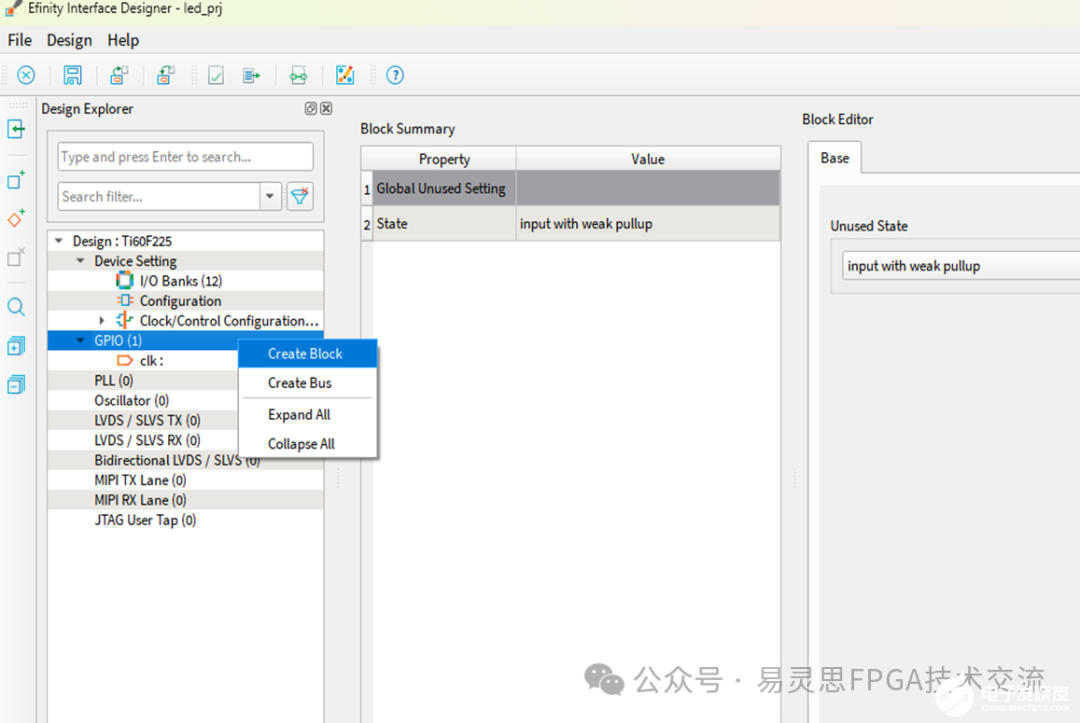Open the show/hide resource assigner icon
The height and width of the screenshot is (723, 1080).
(x=298, y=75)
